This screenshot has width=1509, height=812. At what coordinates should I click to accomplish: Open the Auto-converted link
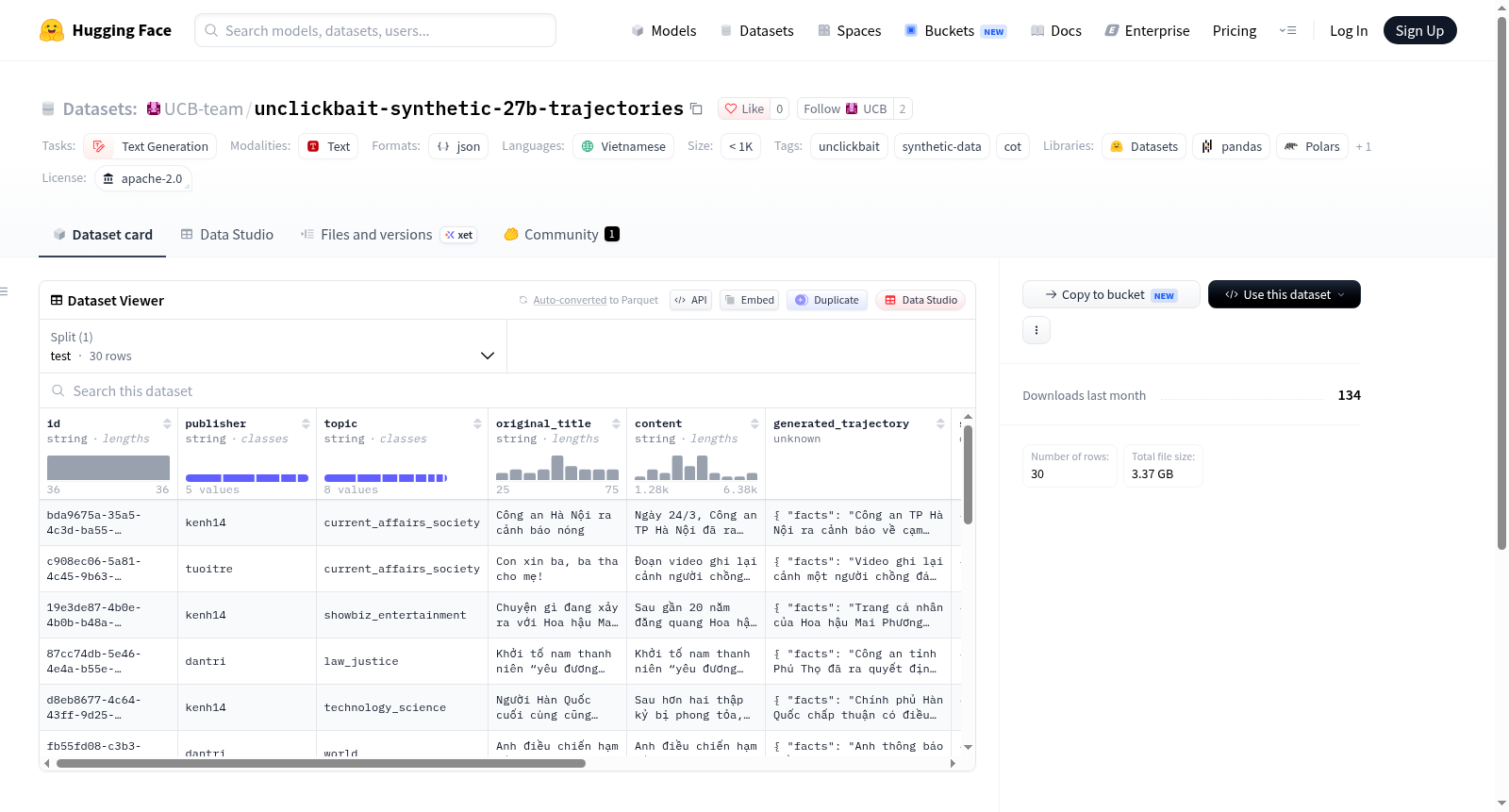[570, 300]
